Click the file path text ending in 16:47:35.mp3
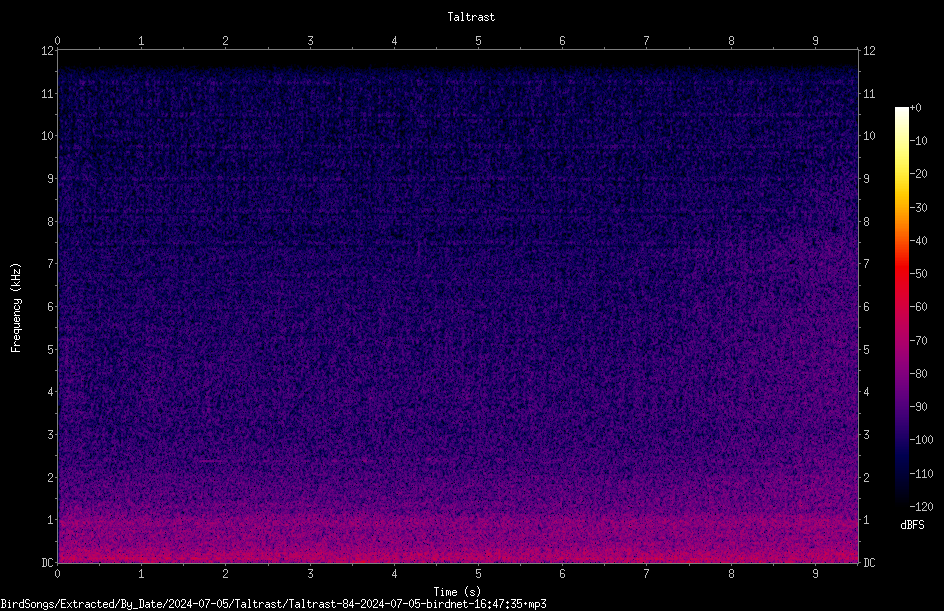944x611 pixels. pyautogui.click(x=273, y=604)
